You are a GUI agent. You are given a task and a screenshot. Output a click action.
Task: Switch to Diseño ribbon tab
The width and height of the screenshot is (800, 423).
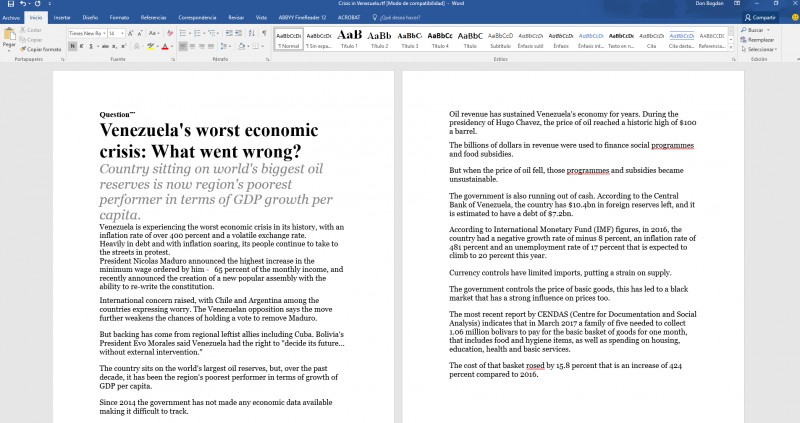[x=90, y=17]
